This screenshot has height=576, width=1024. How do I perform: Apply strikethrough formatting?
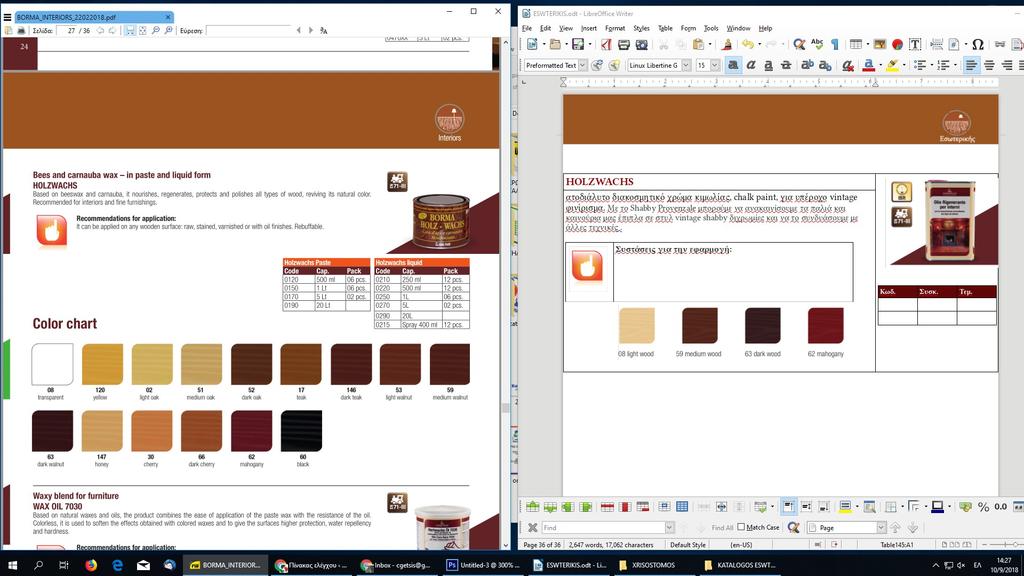[786, 65]
